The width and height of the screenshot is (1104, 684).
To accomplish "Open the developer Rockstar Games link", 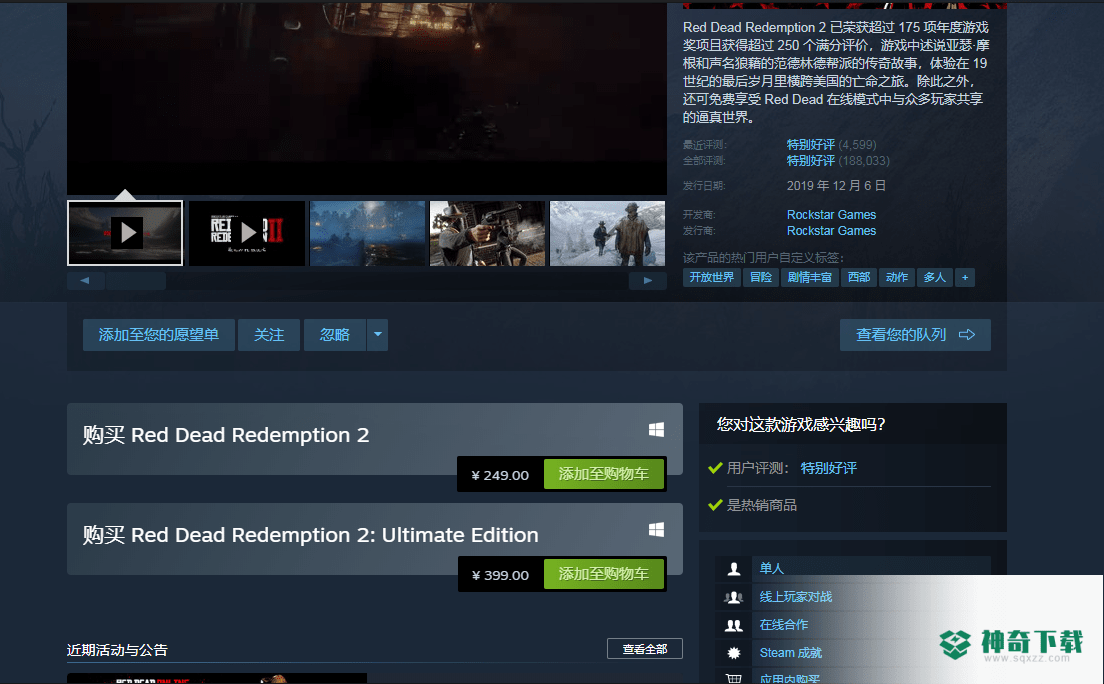I will (x=832, y=215).
